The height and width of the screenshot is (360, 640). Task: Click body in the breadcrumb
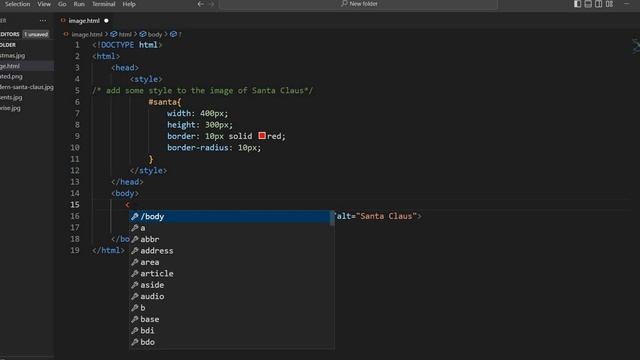point(155,34)
